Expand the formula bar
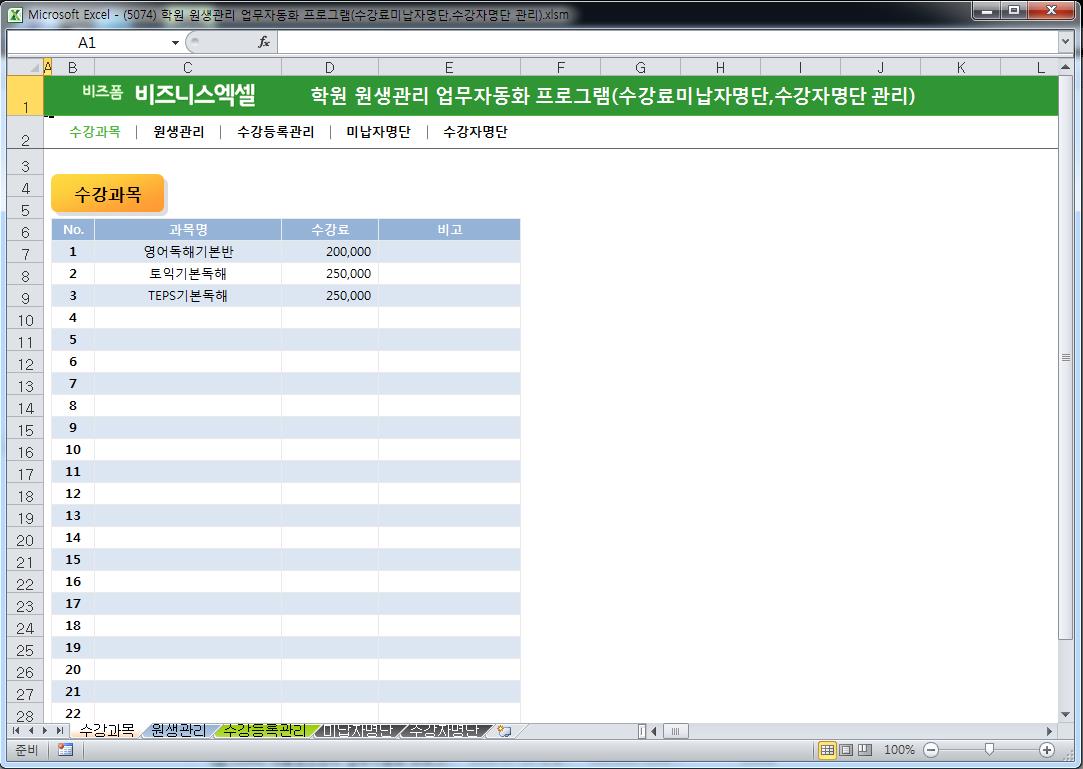This screenshot has width=1083, height=769. 1065,42
